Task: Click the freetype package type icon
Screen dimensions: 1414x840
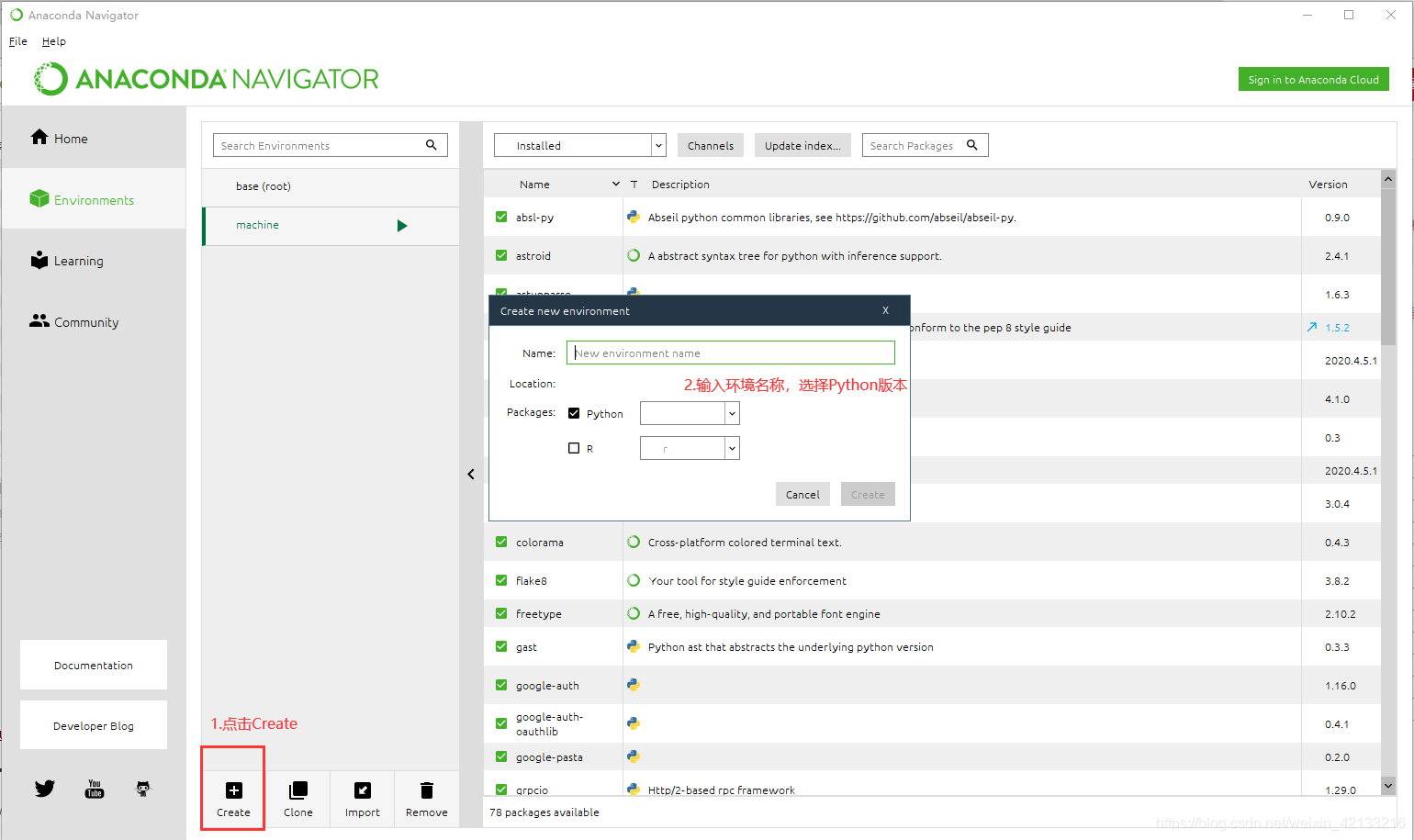Action: click(x=634, y=613)
